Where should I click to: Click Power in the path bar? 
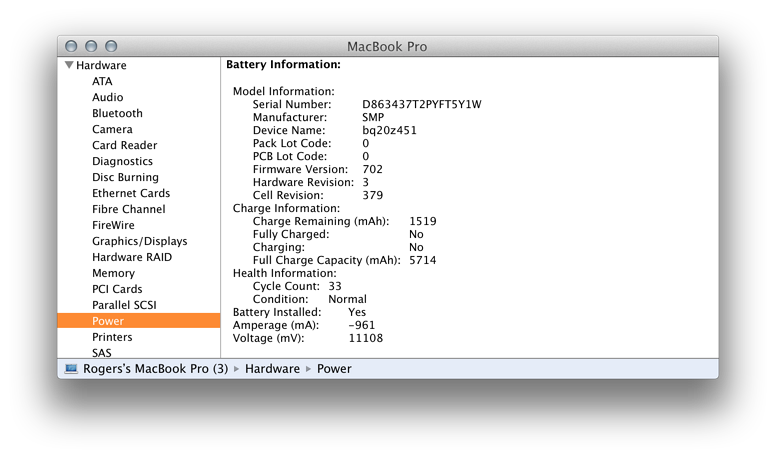(334, 369)
